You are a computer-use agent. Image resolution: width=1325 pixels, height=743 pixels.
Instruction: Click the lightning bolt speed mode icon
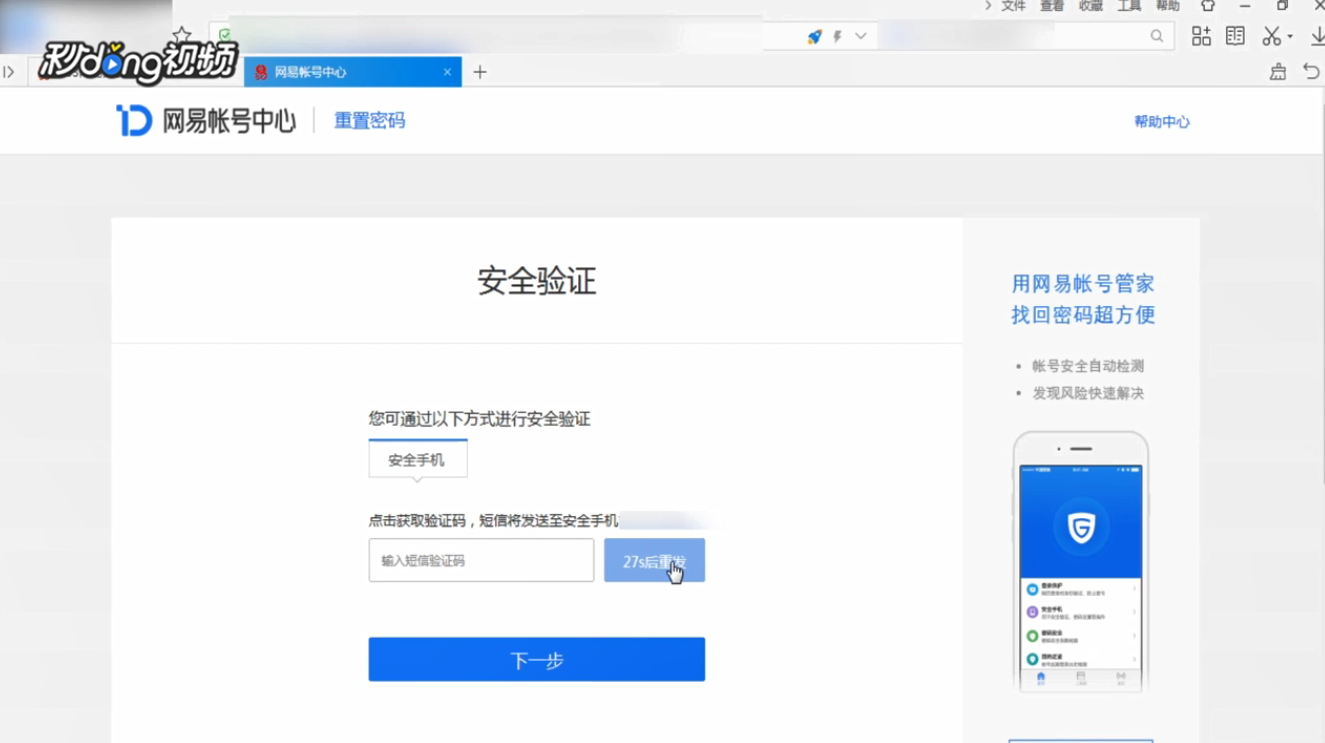tap(838, 36)
